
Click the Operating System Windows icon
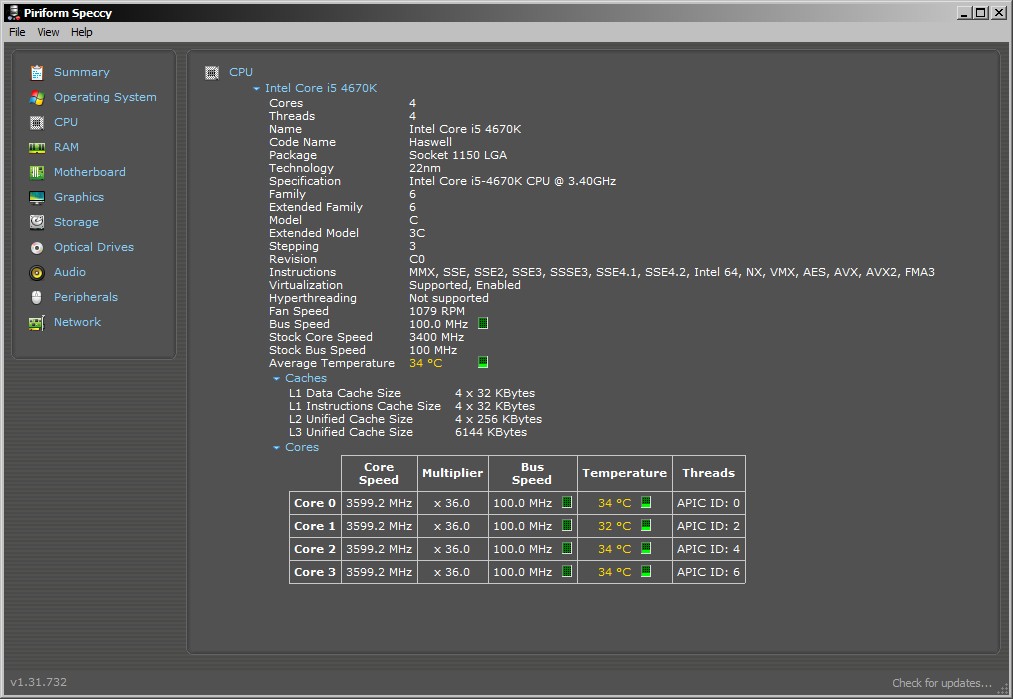[37, 97]
